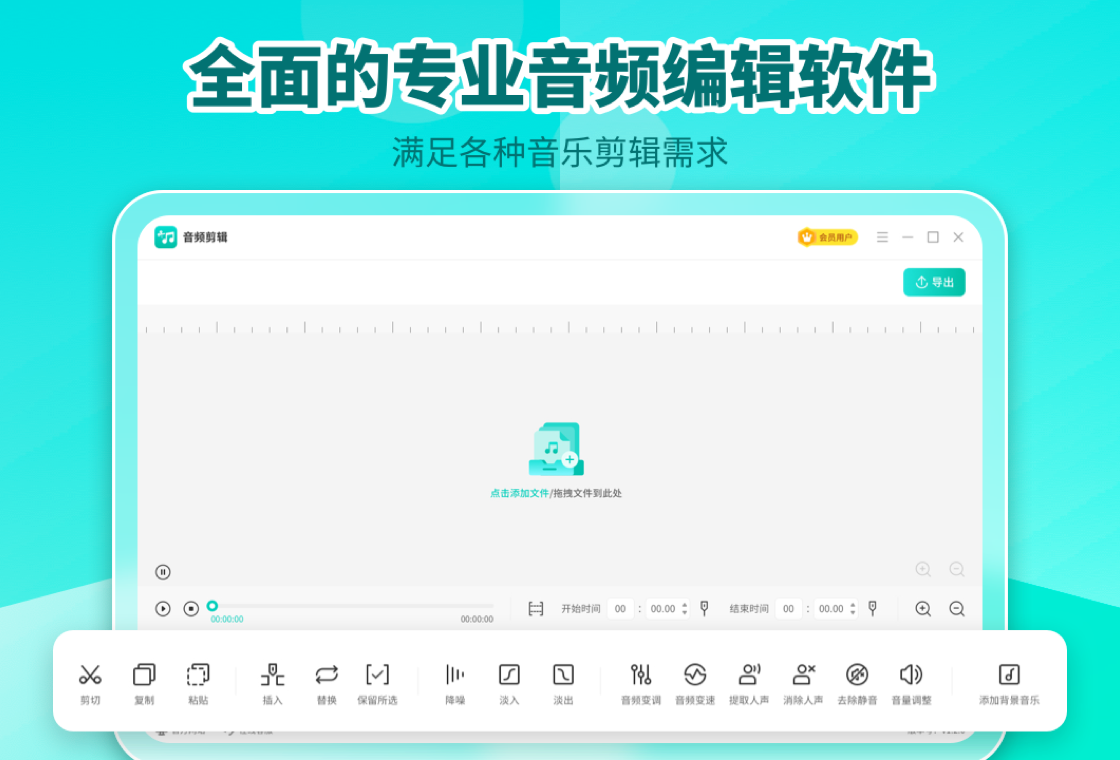Click the stop playback button
The image size is (1120, 760).
tap(191, 609)
